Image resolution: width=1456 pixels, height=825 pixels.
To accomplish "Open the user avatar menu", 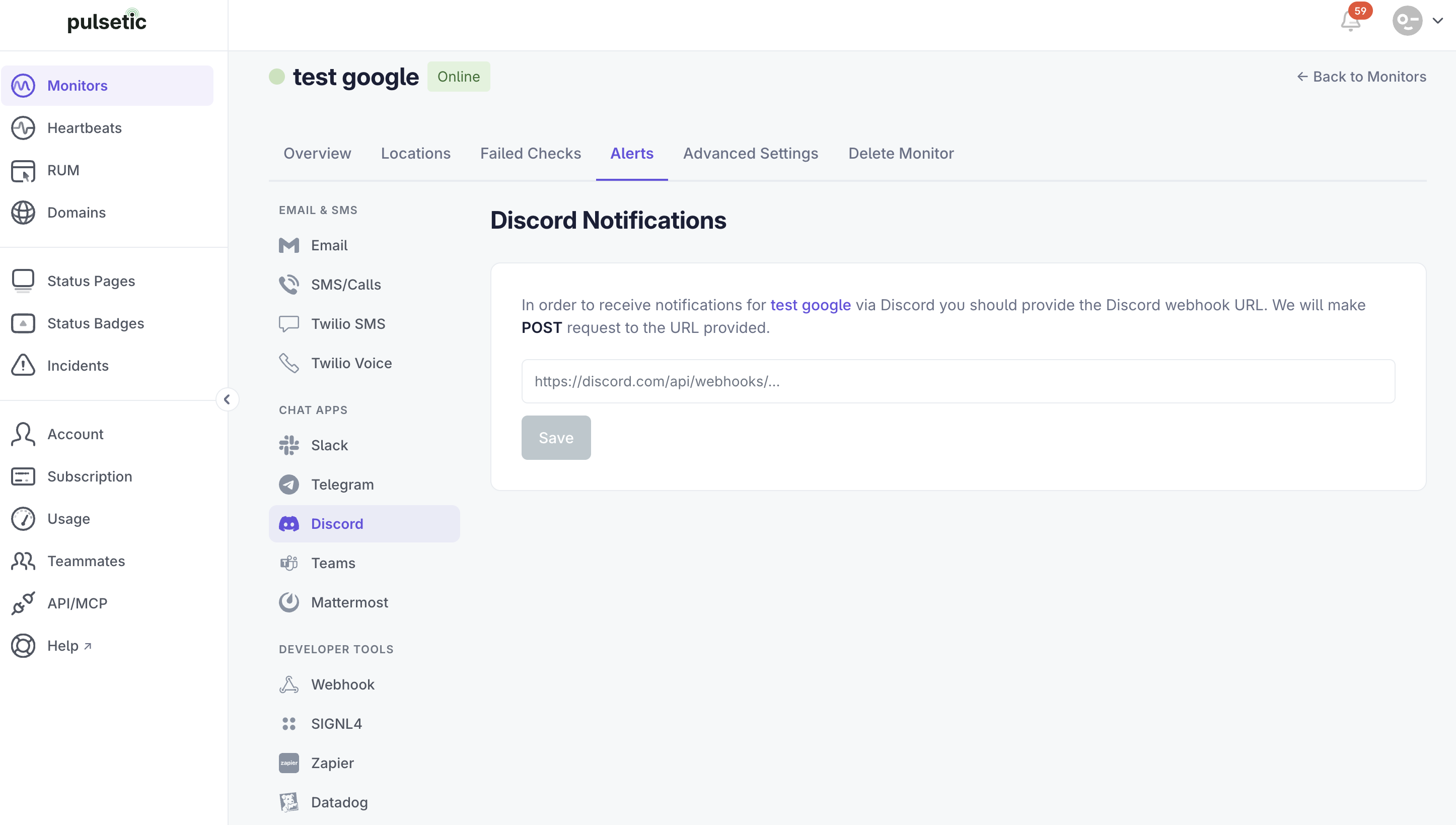I will 1407,21.
